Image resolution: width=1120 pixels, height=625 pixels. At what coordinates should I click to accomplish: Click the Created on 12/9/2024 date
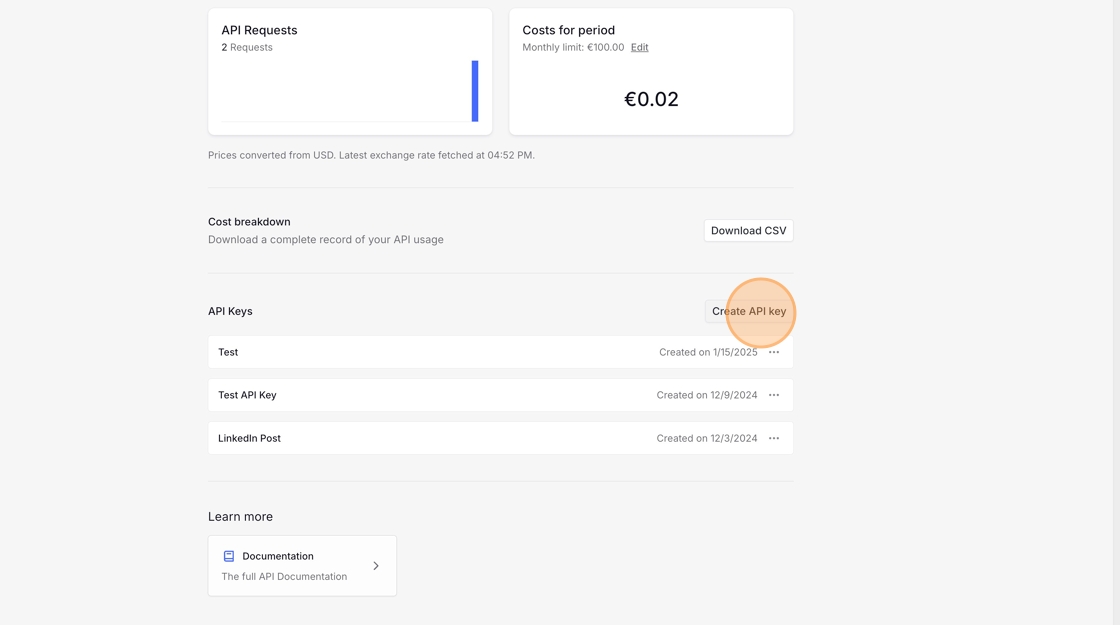point(706,395)
